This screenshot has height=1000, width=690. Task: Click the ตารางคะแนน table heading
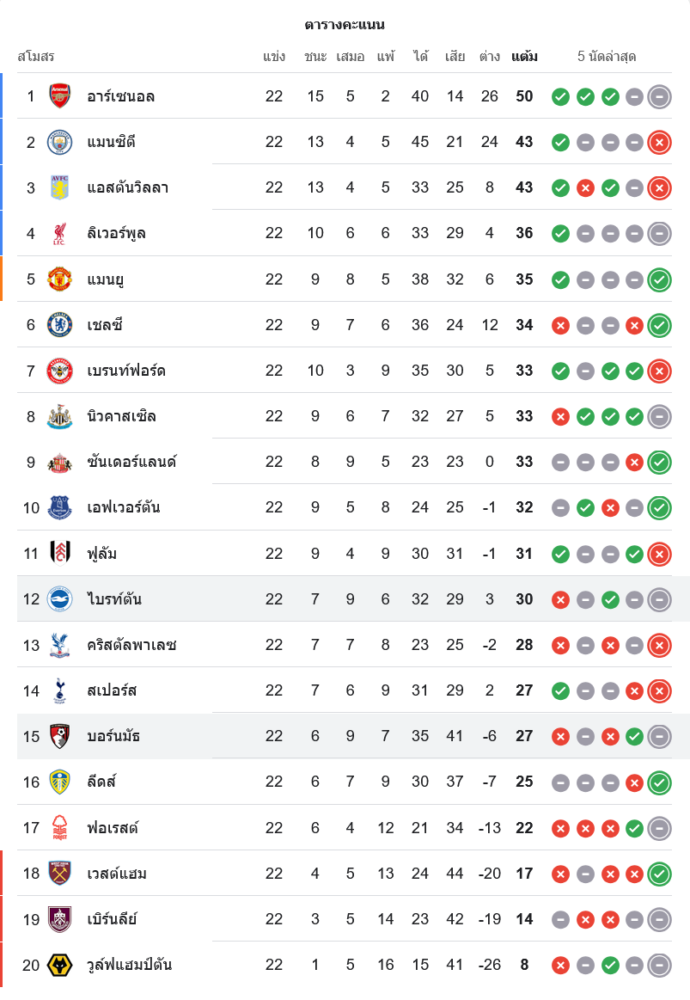click(344, 24)
